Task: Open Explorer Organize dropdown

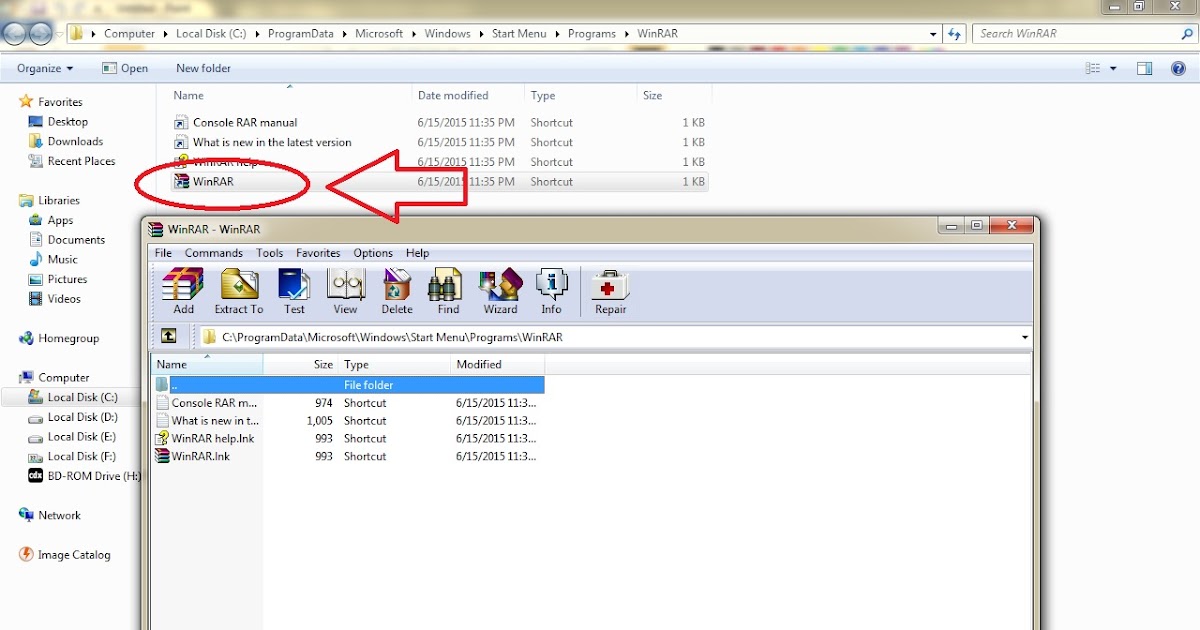Action: pyautogui.click(x=45, y=68)
